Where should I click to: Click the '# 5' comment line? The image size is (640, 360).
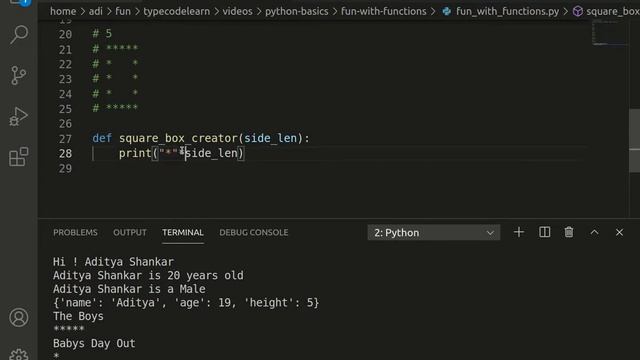point(102,33)
